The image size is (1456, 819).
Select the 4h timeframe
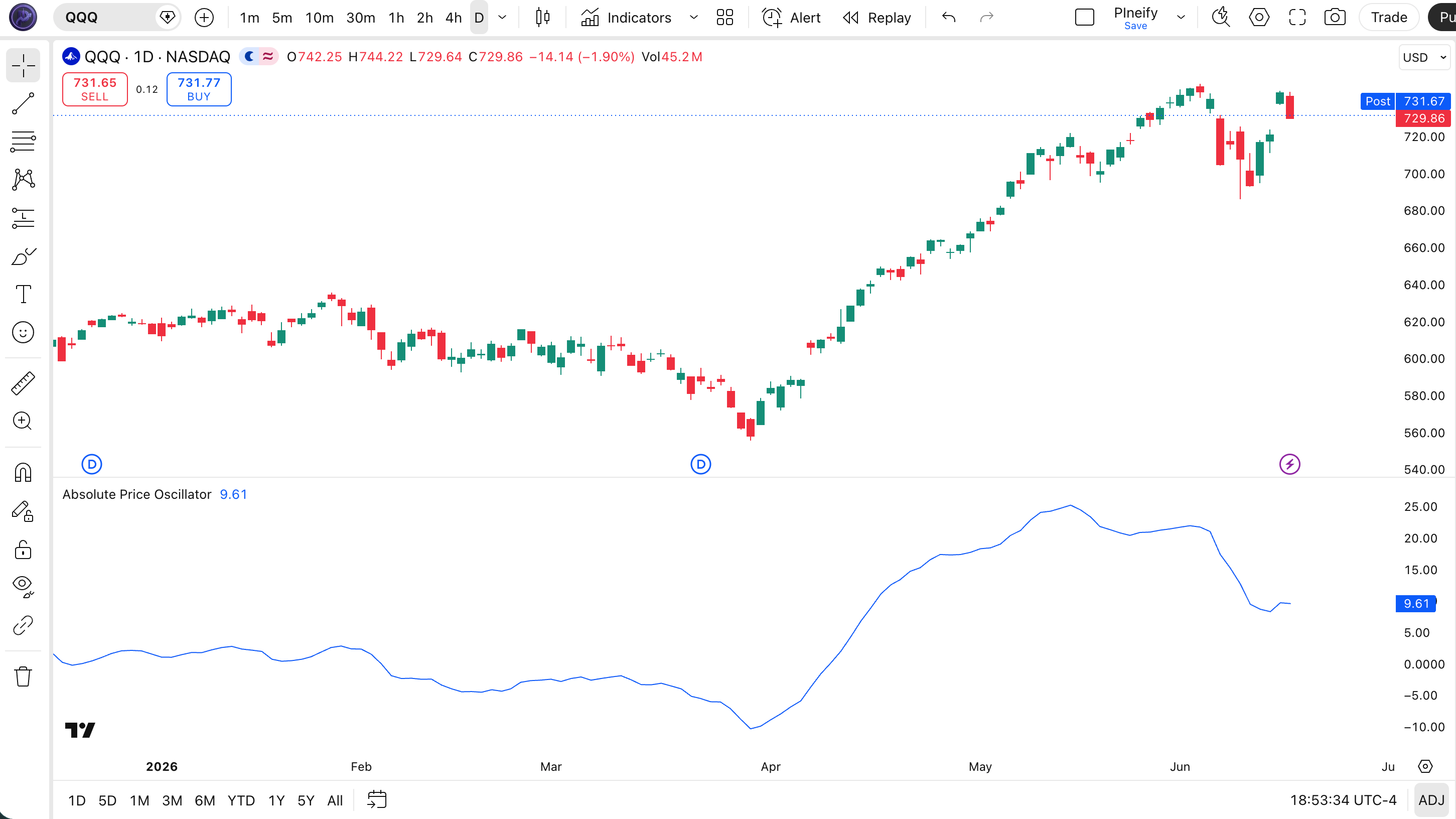click(453, 18)
